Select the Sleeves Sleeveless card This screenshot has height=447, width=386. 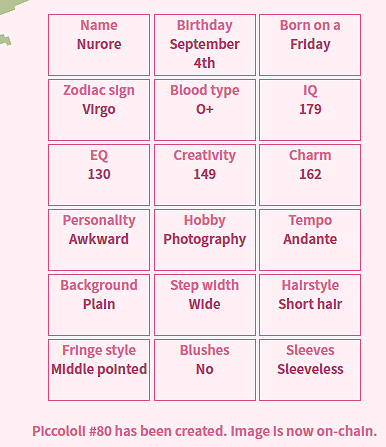(310, 370)
